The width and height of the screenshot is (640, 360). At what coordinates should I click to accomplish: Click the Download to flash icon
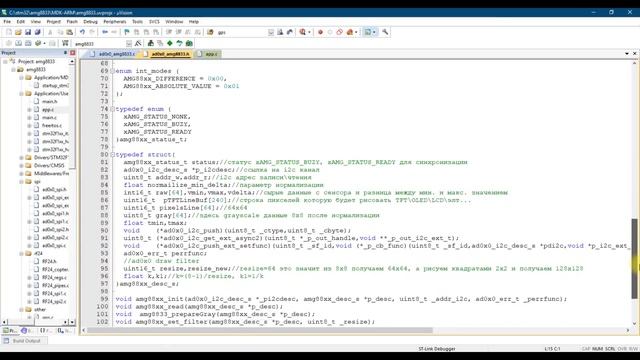[x=65, y=43]
